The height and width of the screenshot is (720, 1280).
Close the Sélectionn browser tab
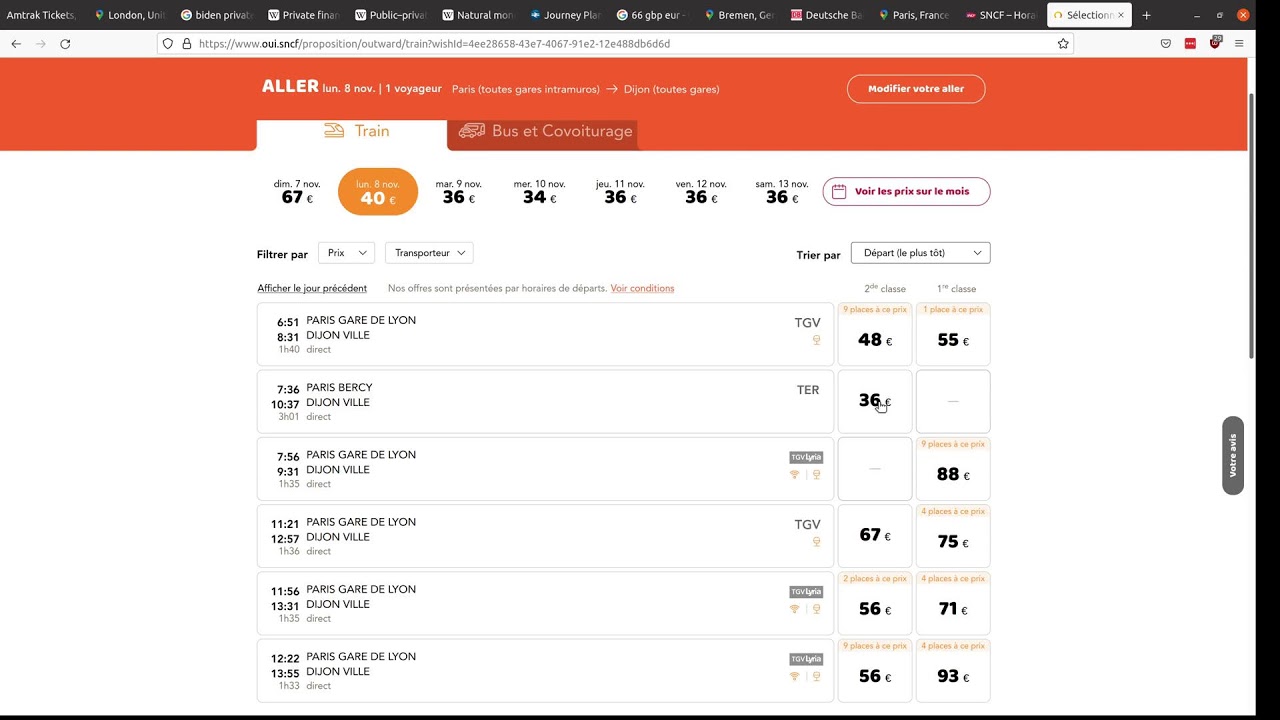1122,15
